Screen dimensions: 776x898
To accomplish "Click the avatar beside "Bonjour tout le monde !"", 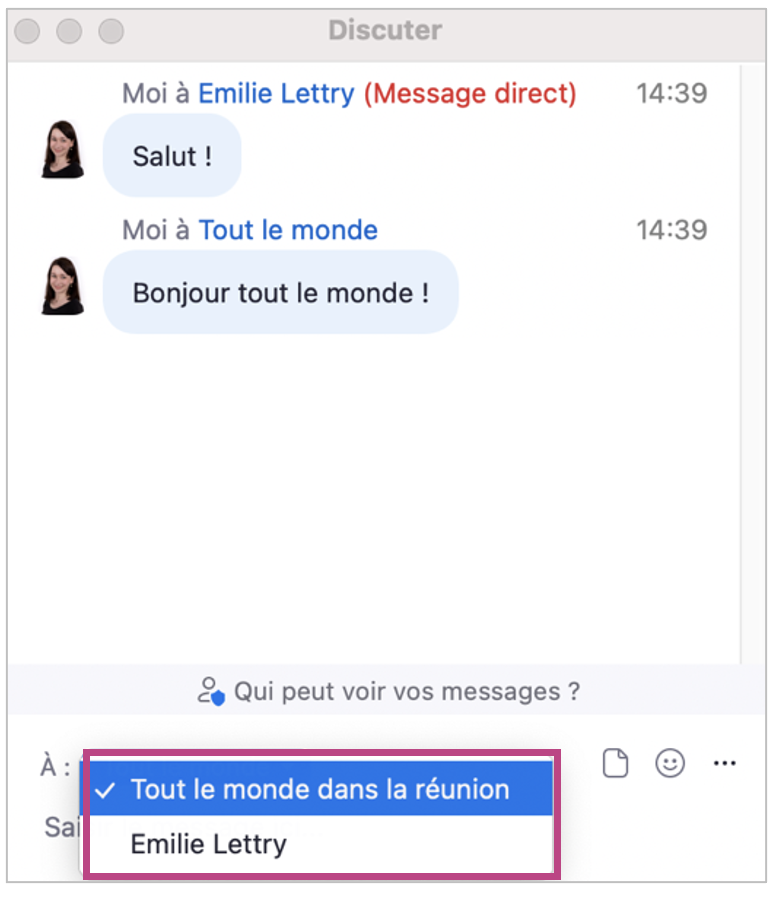I will coord(62,287).
